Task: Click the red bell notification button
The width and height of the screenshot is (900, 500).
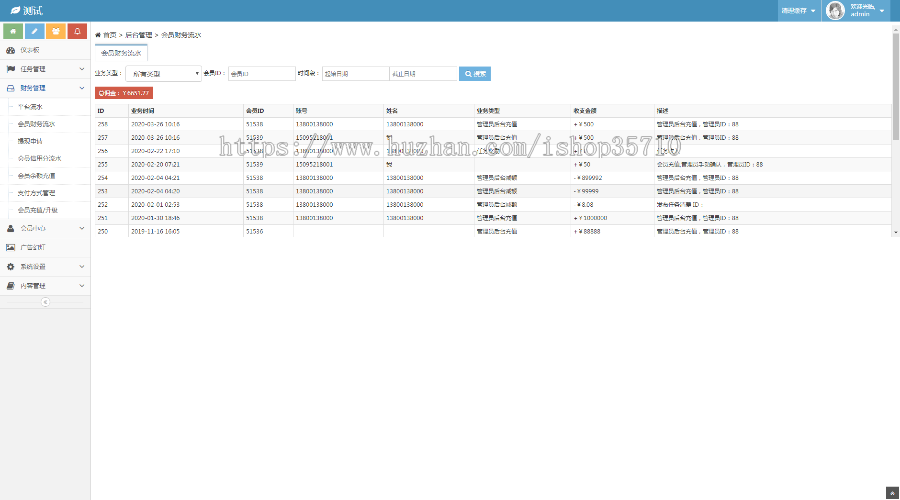Action: coord(78,31)
